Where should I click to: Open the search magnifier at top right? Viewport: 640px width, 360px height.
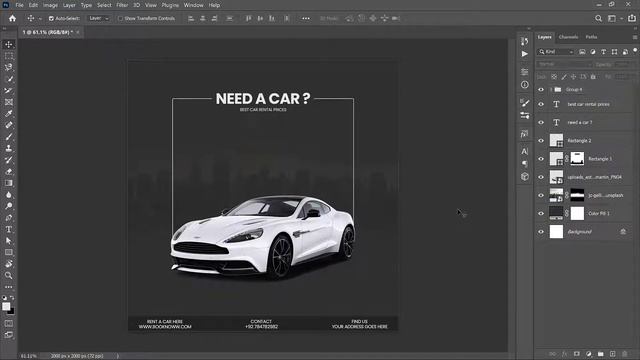[598, 18]
